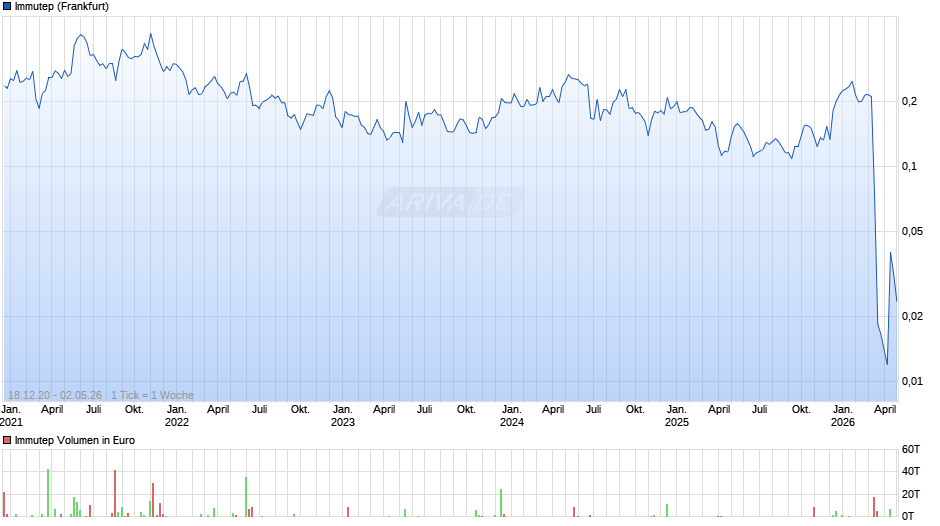940x526 pixels.
Task: Click the red Volumen legend square
Action: 7,440
